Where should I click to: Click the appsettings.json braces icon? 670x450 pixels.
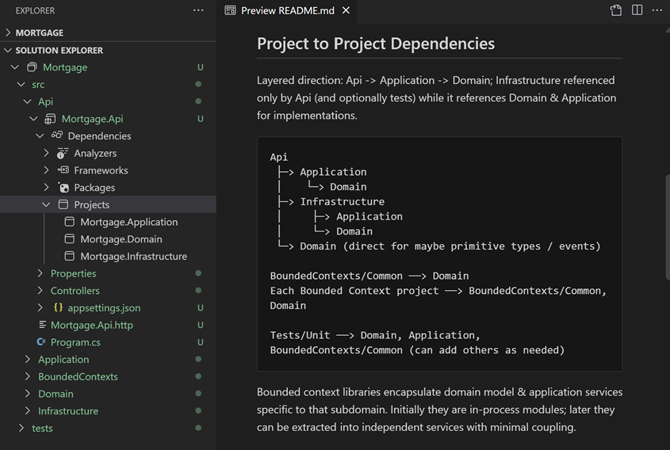pos(58,308)
